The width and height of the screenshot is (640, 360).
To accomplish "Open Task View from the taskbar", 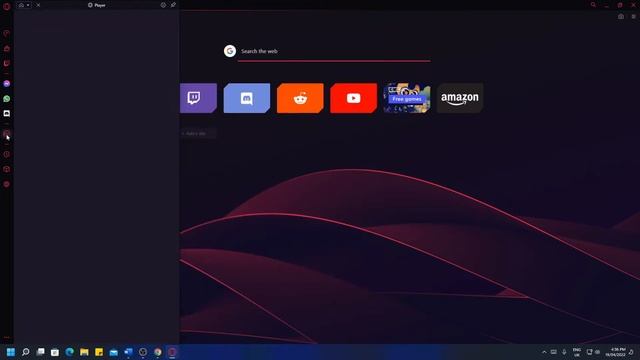I will (x=40, y=352).
